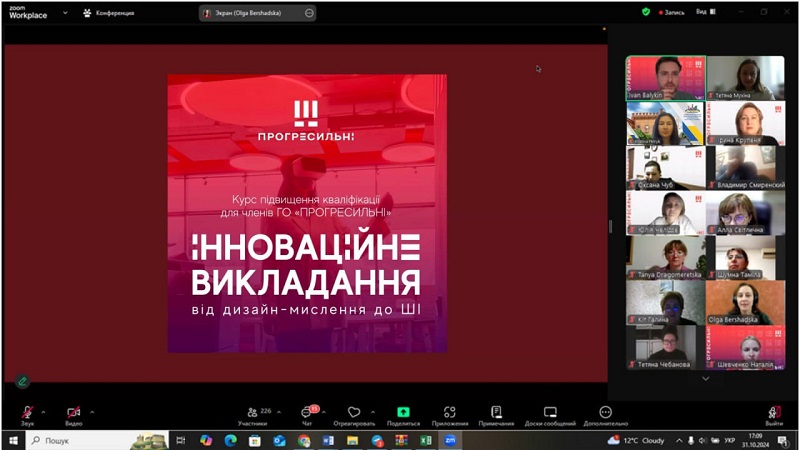This screenshot has width=800, height=450.
Task: Click the Выйти leave meeting button
Action: click(x=774, y=416)
